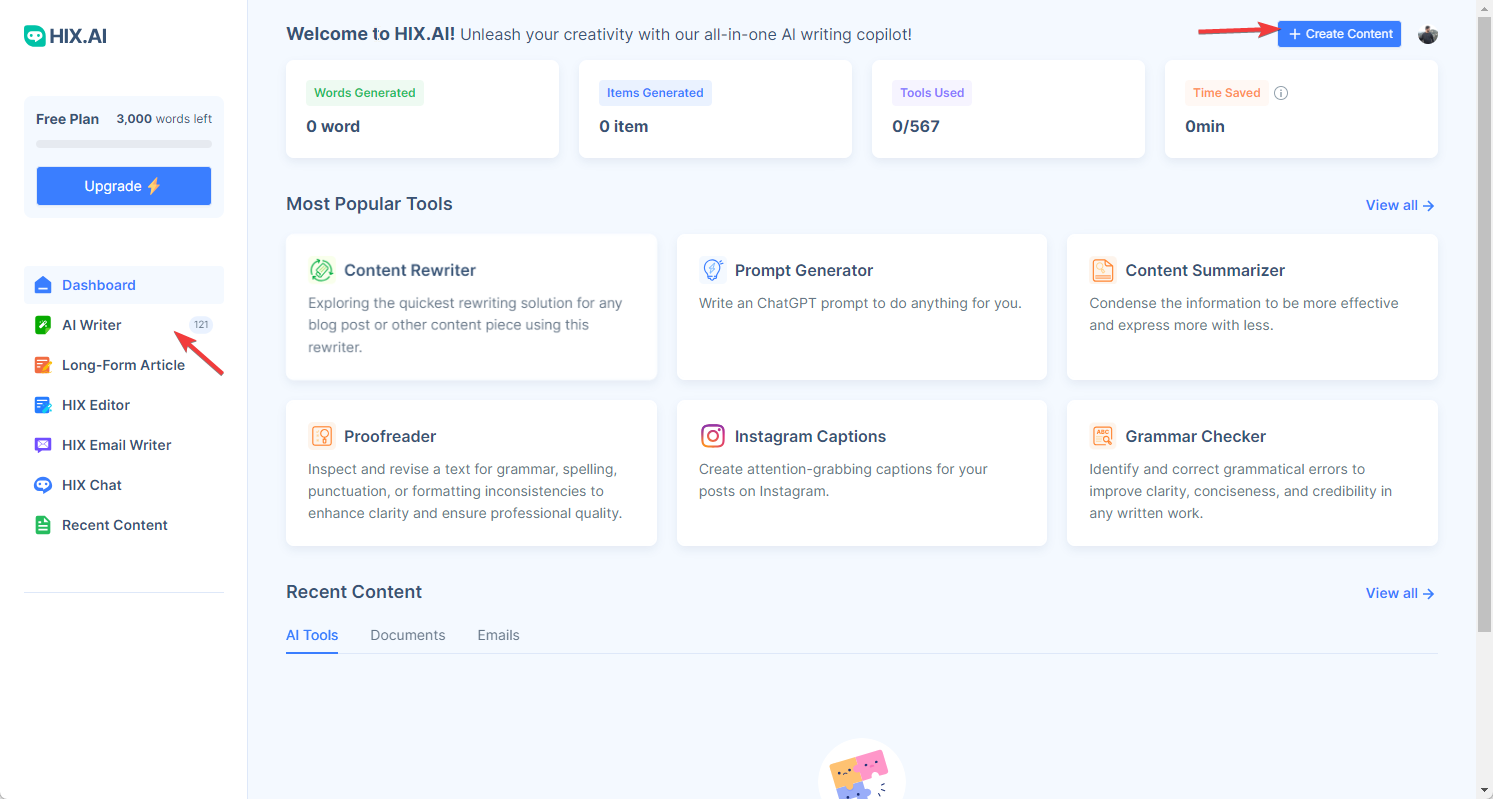Viewport: 1493px width, 799px height.
Task: Open the Content Summarizer card title
Action: click(1205, 270)
